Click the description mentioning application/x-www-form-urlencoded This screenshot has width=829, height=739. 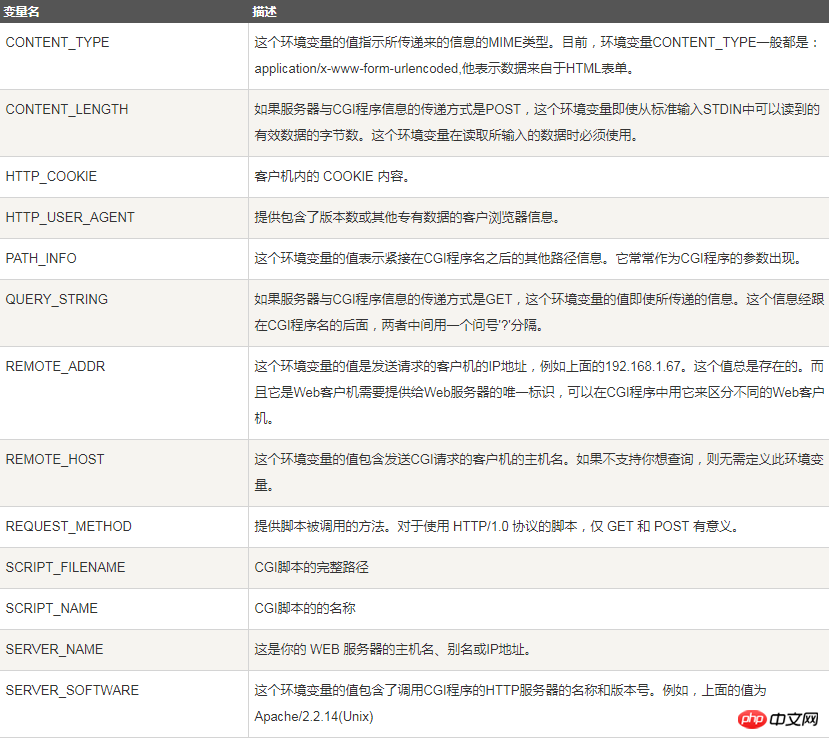tap(537, 56)
